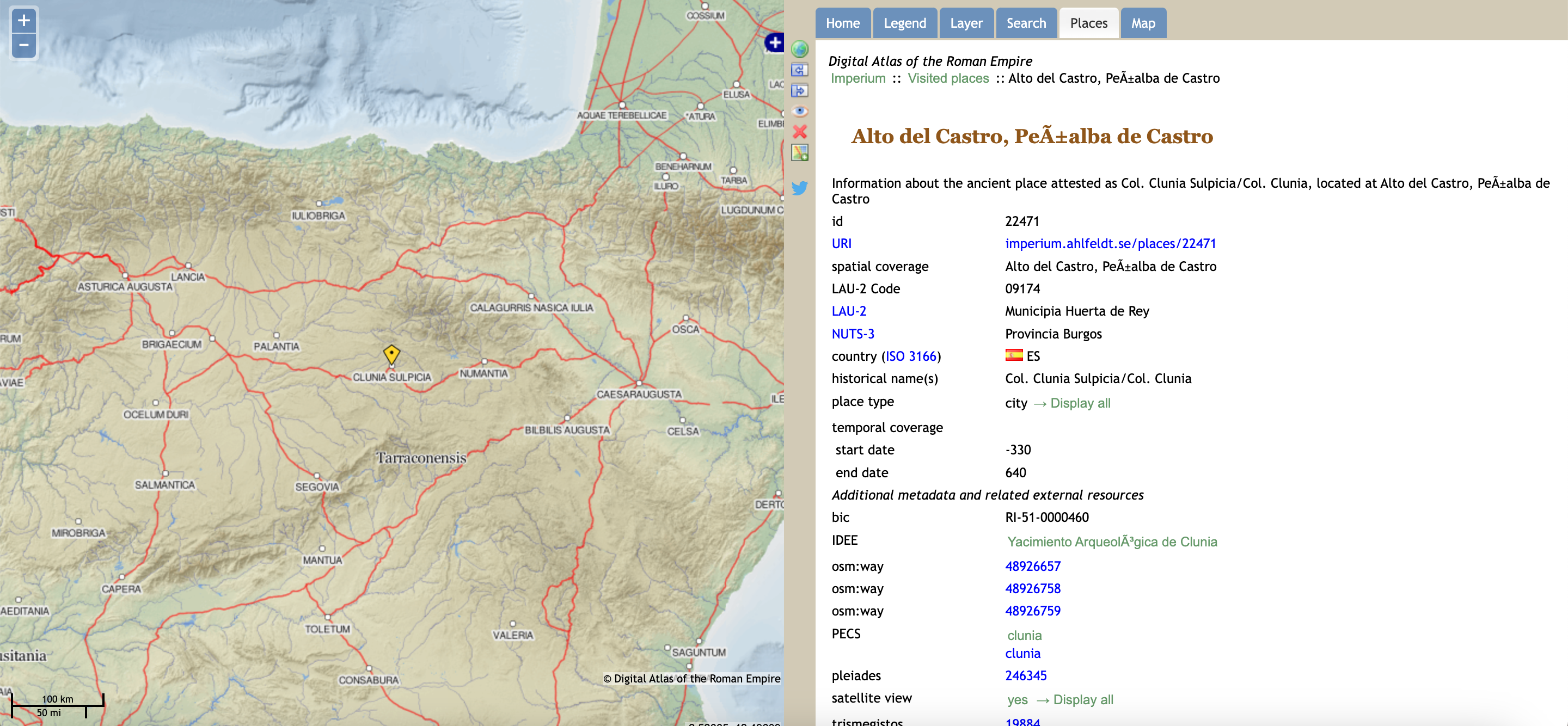The width and height of the screenshot is (1568, 726).
Task: Click the red X icon
Action: point(799,132)
